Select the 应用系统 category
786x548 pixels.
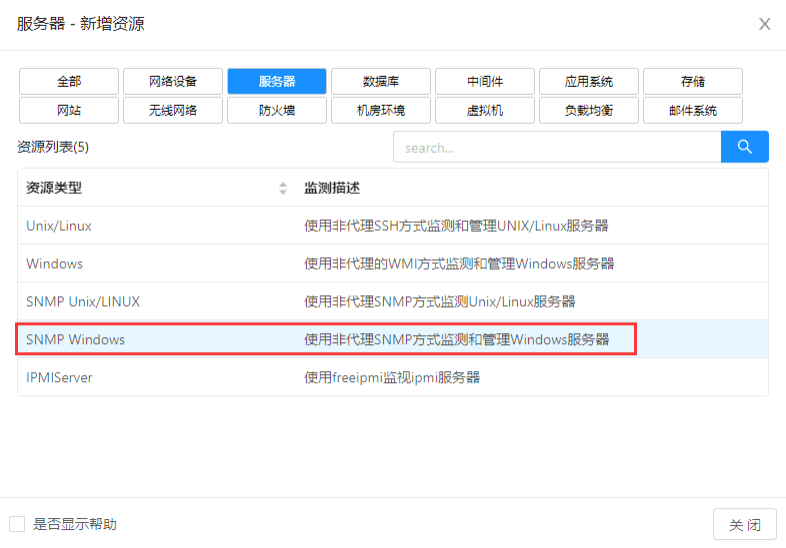[x=589, y=81]
